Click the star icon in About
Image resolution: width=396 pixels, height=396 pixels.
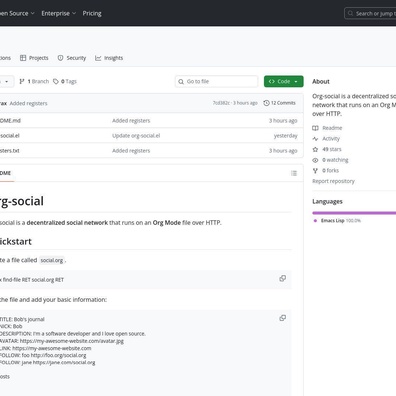click(315, 149)
